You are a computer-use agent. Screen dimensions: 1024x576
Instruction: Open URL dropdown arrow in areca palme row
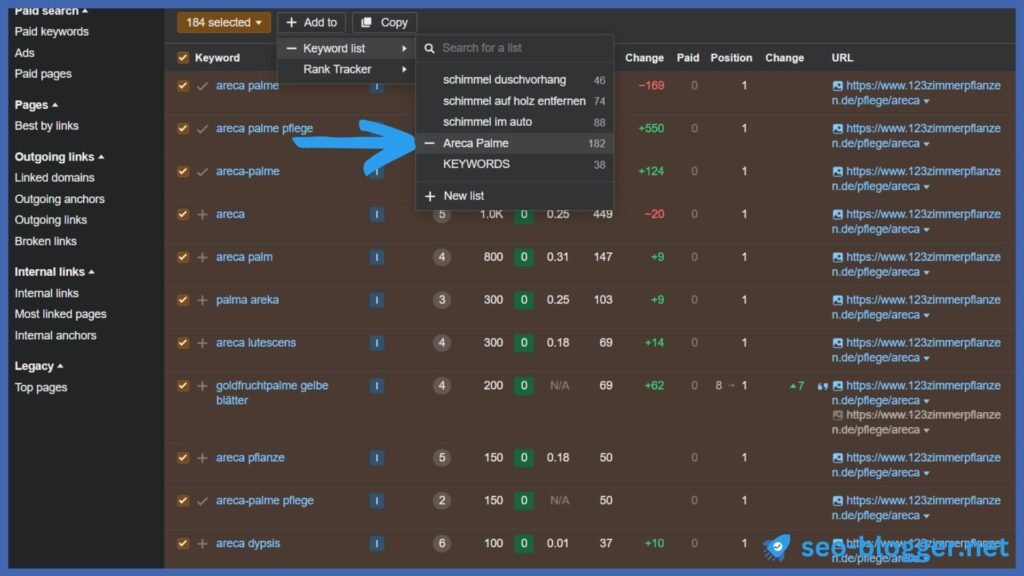(x=926, y=101)
